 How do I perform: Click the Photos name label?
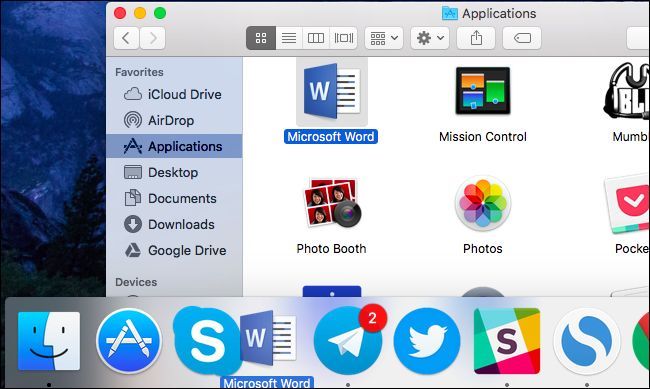point(483,248)
